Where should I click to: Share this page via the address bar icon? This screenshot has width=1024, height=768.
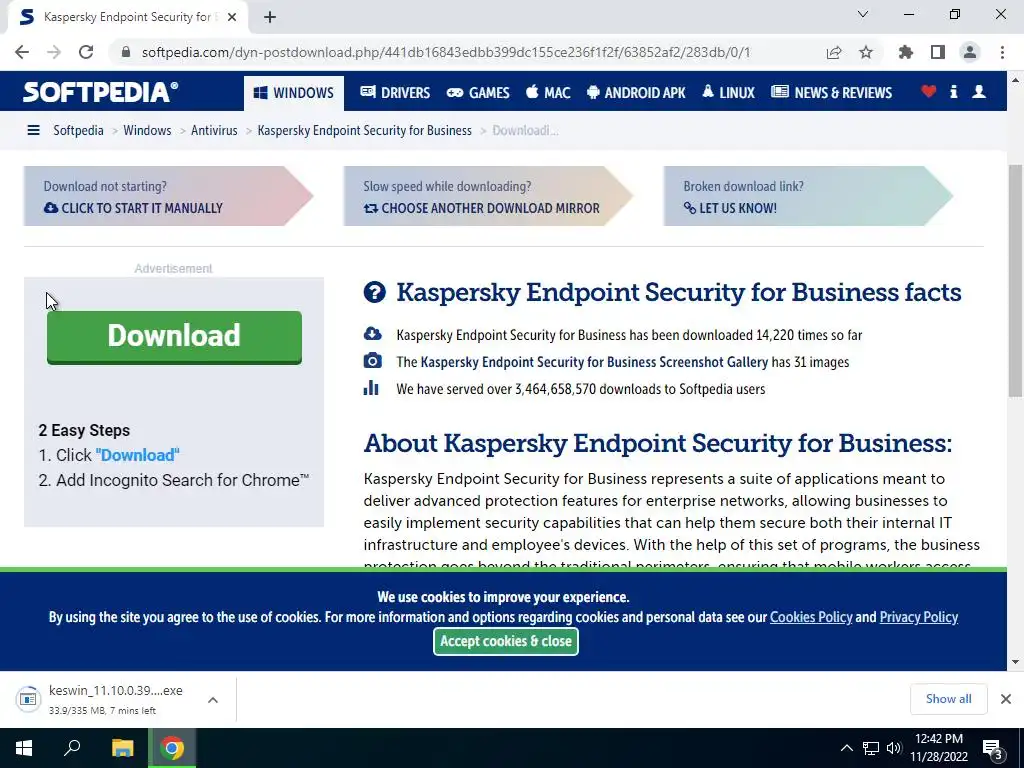pyautogui.click(x=834, y=52)
